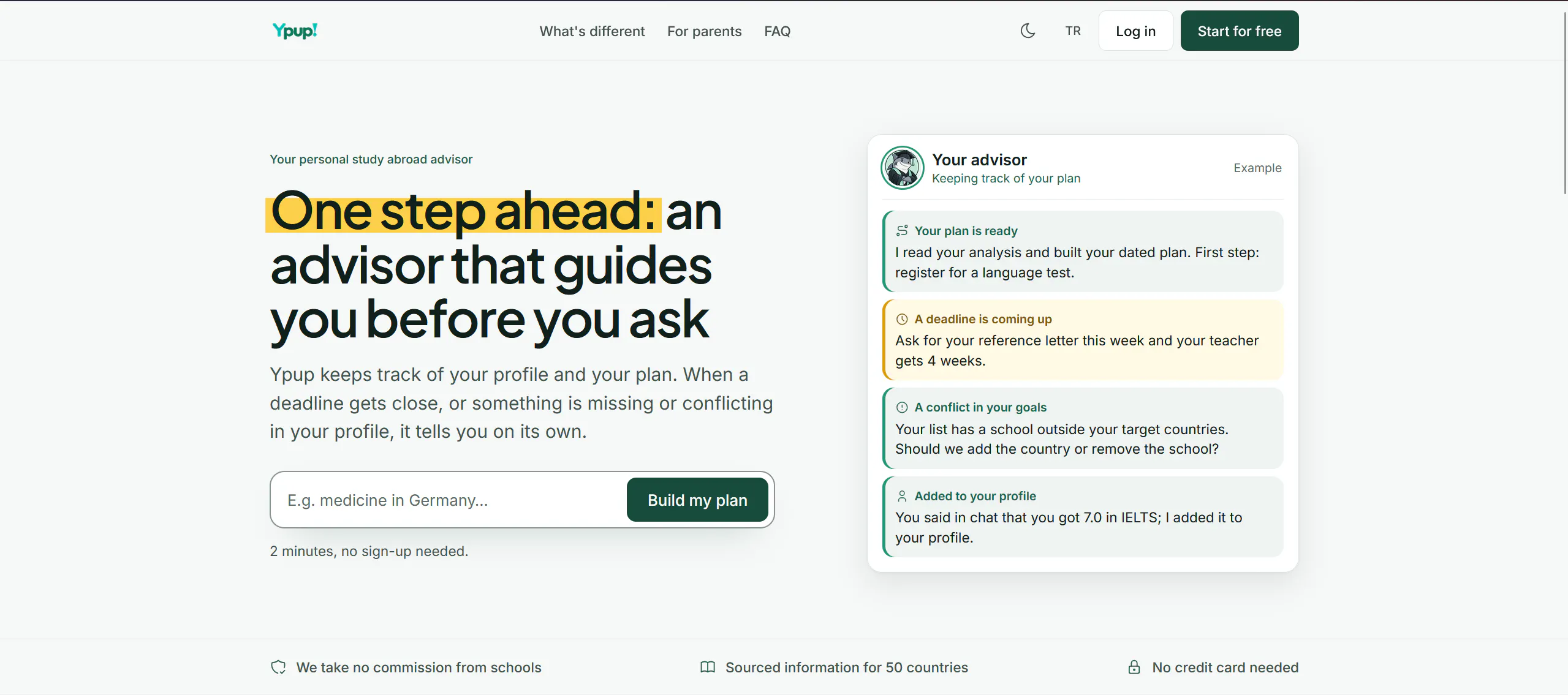Open the FAQ link
This screenshot has width=1568, height=695.
tap(777, 31)
